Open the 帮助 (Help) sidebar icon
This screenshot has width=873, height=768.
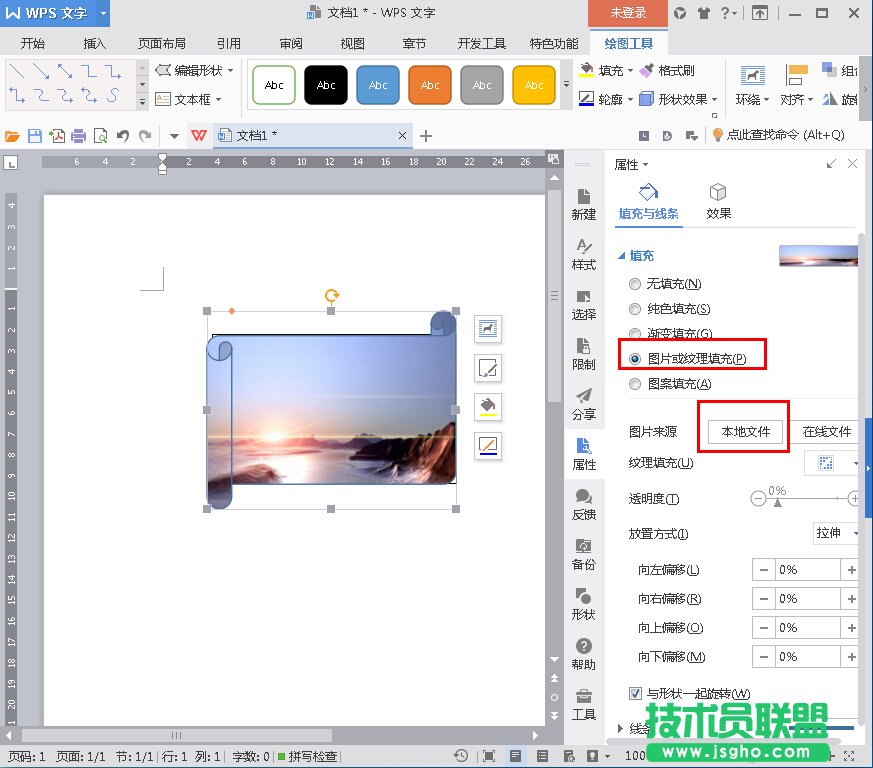pos(584,654)
